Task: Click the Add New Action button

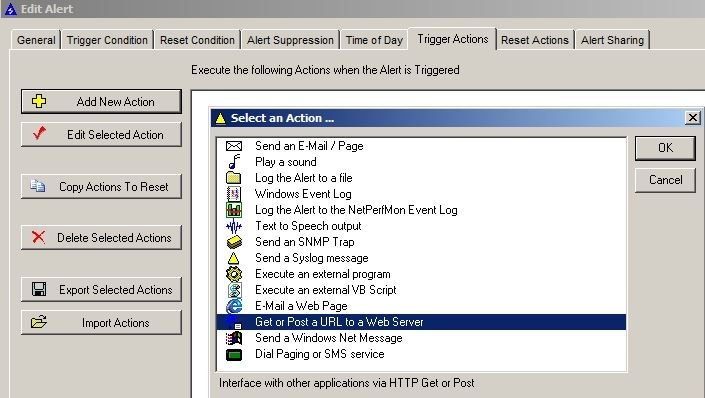Action: [101, 102]
